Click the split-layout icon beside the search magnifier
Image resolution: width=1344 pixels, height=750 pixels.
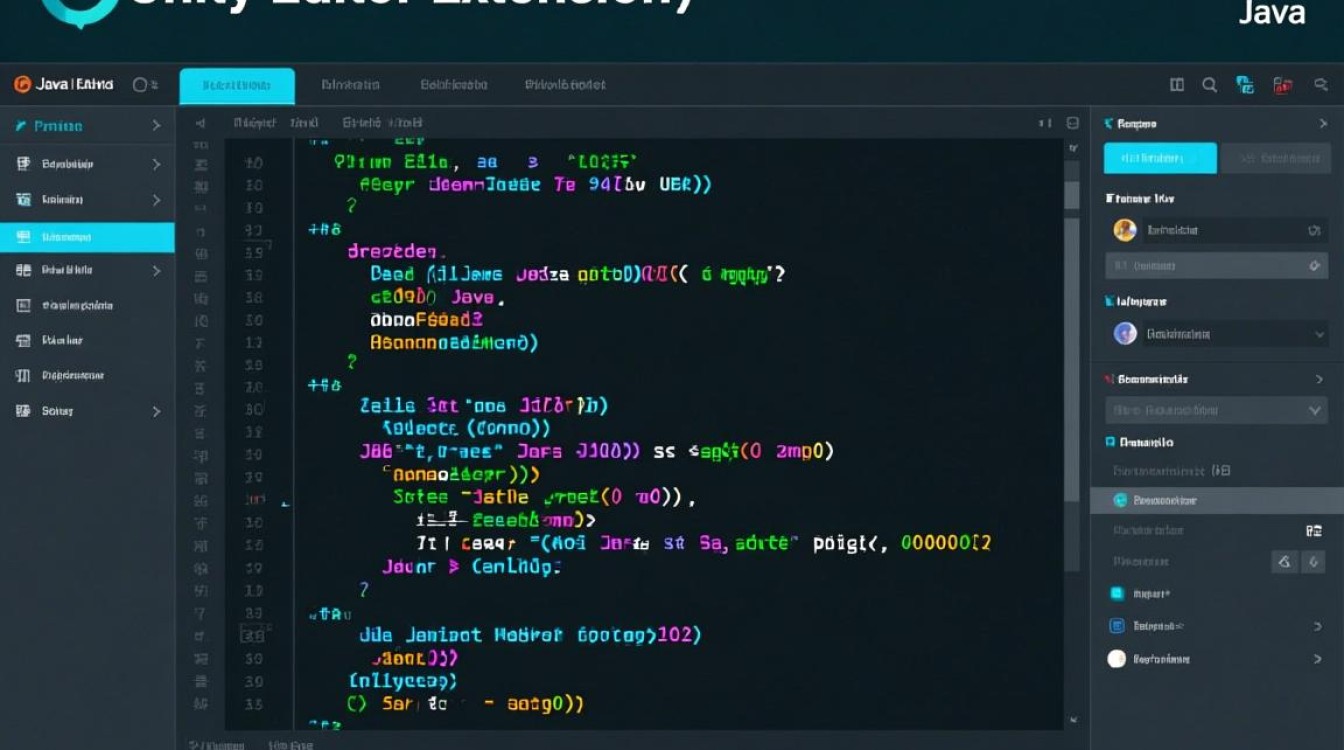1177,86
